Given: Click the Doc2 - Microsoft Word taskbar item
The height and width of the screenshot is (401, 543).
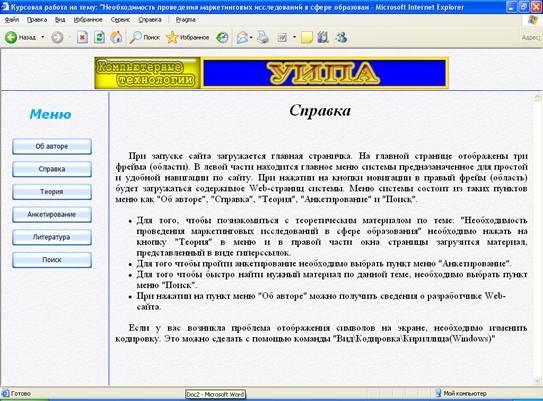Looking at the screenshot, I should coord(215,394).
